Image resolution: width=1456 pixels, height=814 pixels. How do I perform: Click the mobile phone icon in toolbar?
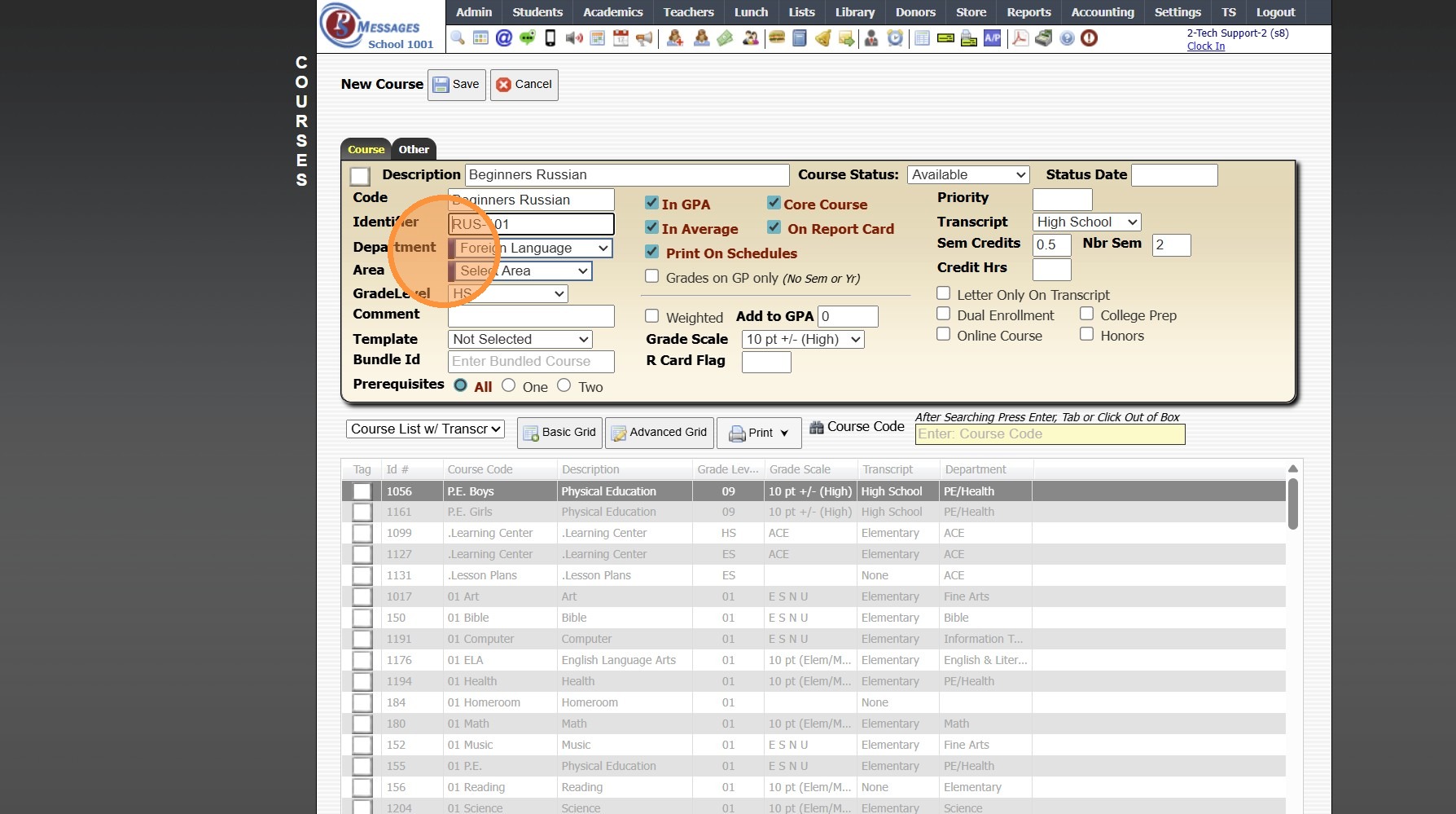[550, 38]
